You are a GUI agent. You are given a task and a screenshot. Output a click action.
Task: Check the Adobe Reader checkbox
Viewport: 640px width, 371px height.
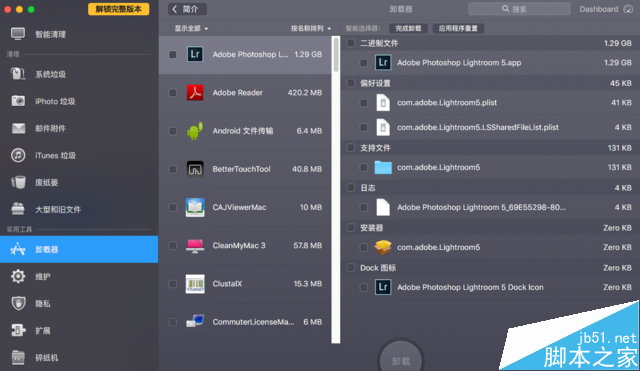173,93
